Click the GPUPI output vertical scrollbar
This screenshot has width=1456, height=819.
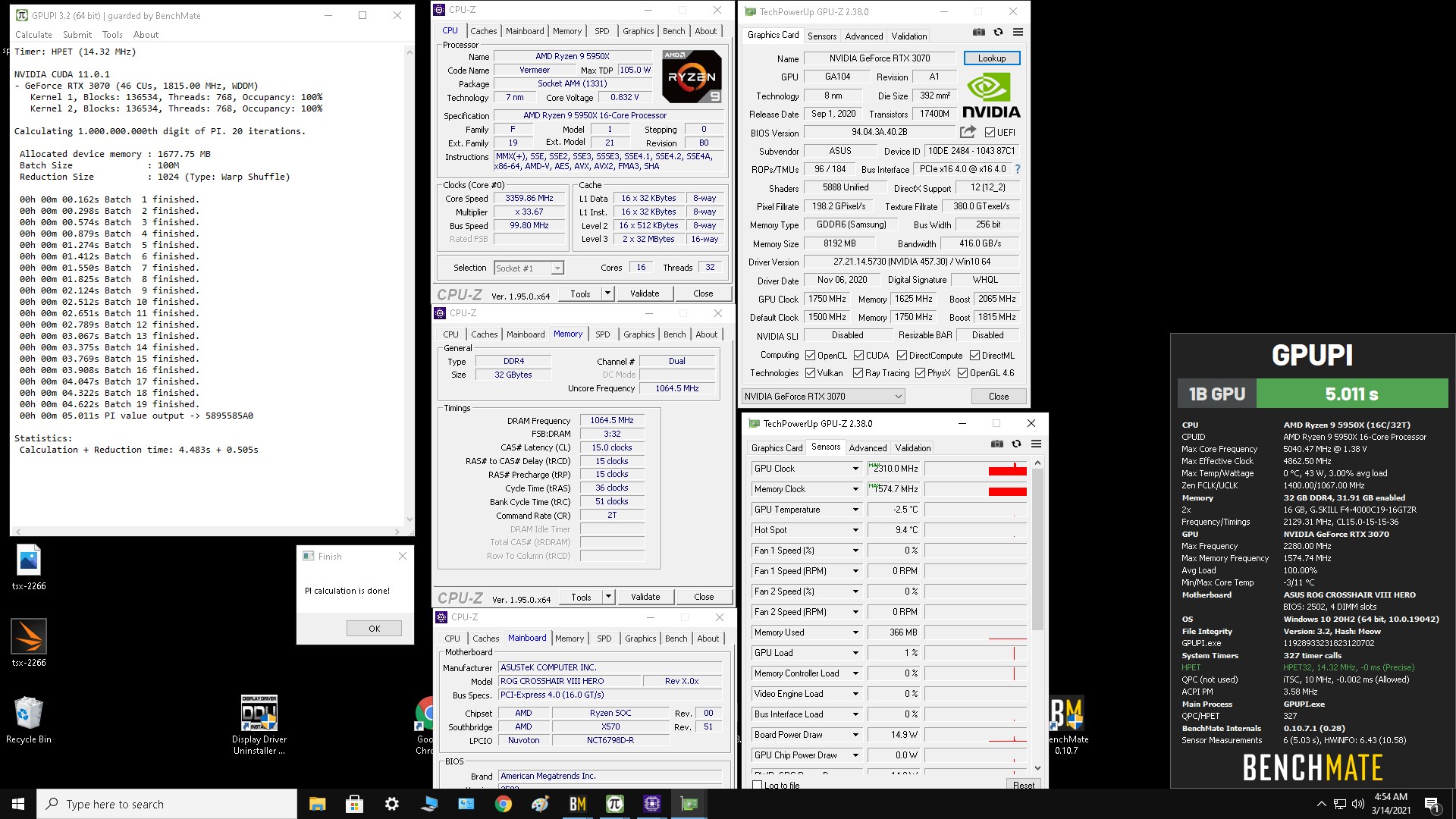point(409,284)
